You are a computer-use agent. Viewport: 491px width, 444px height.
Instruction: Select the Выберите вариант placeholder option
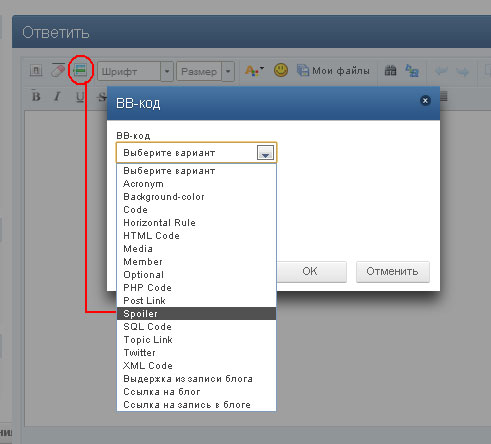point(196,171)
